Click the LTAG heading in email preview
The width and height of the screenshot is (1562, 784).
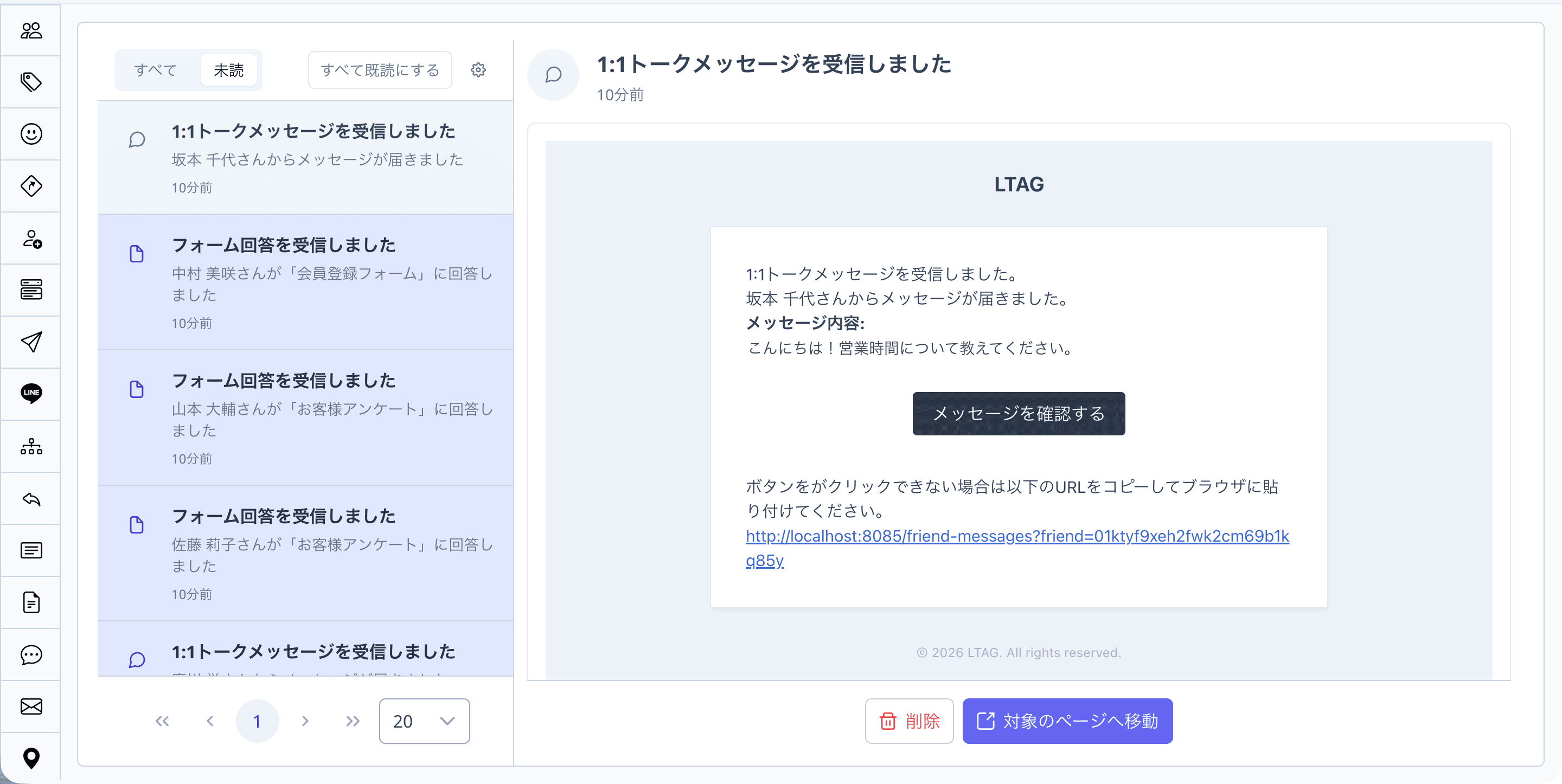pyautogui.click(x=1019, y=184)
